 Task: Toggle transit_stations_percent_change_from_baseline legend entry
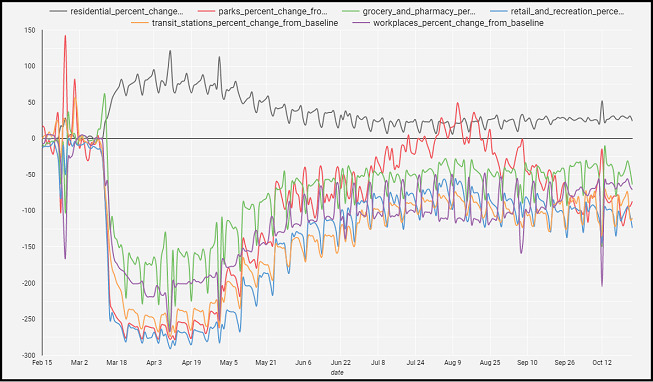pos(234,23)
